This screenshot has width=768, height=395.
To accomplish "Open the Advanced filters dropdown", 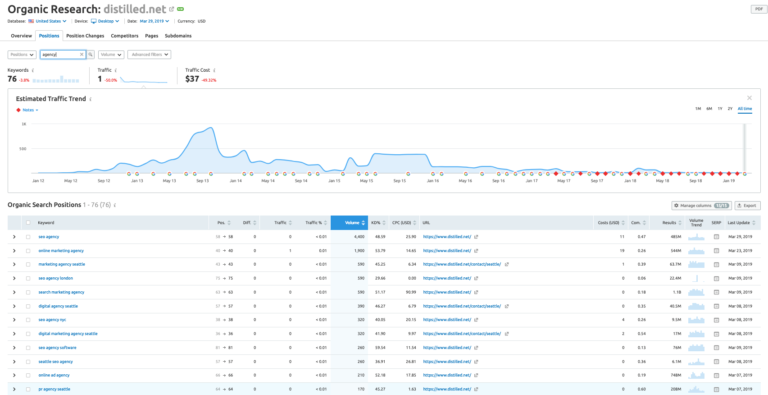I will tap(149, 54).
